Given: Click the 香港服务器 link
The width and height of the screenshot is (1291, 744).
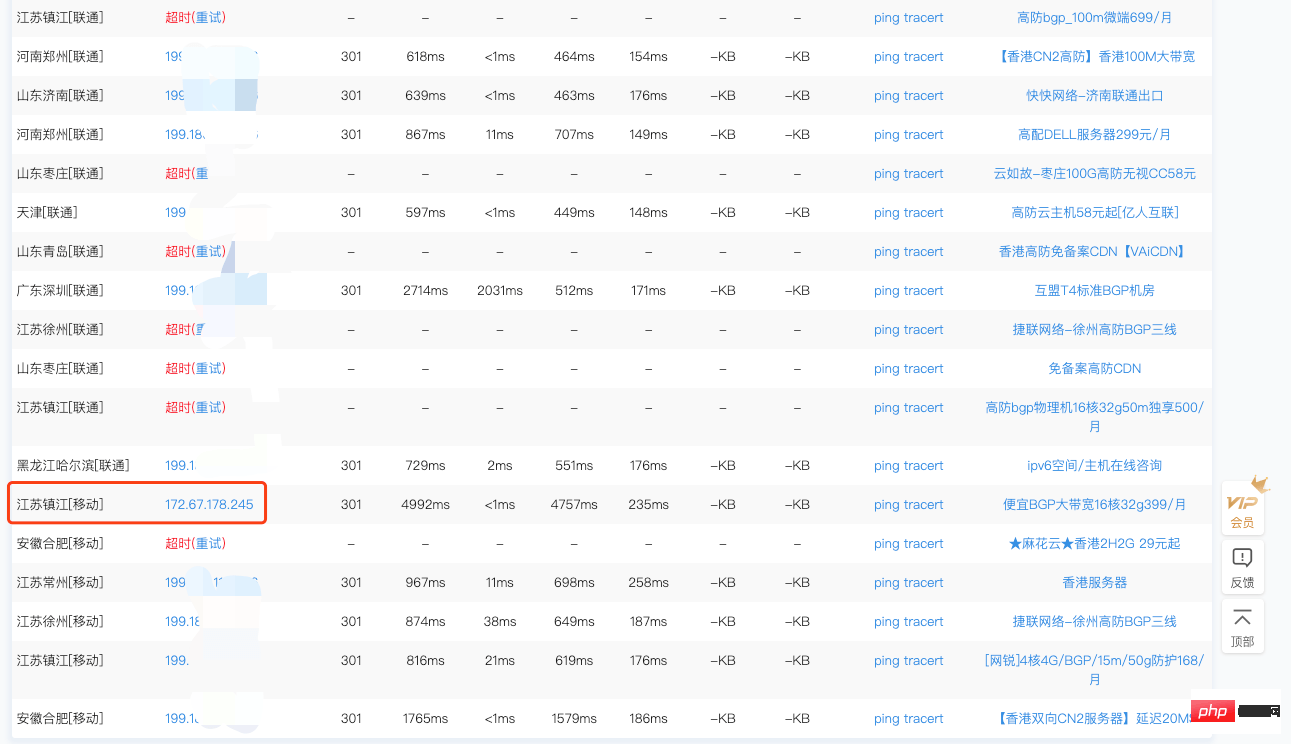Looking at the screenshot, I should coord(1094,583).
